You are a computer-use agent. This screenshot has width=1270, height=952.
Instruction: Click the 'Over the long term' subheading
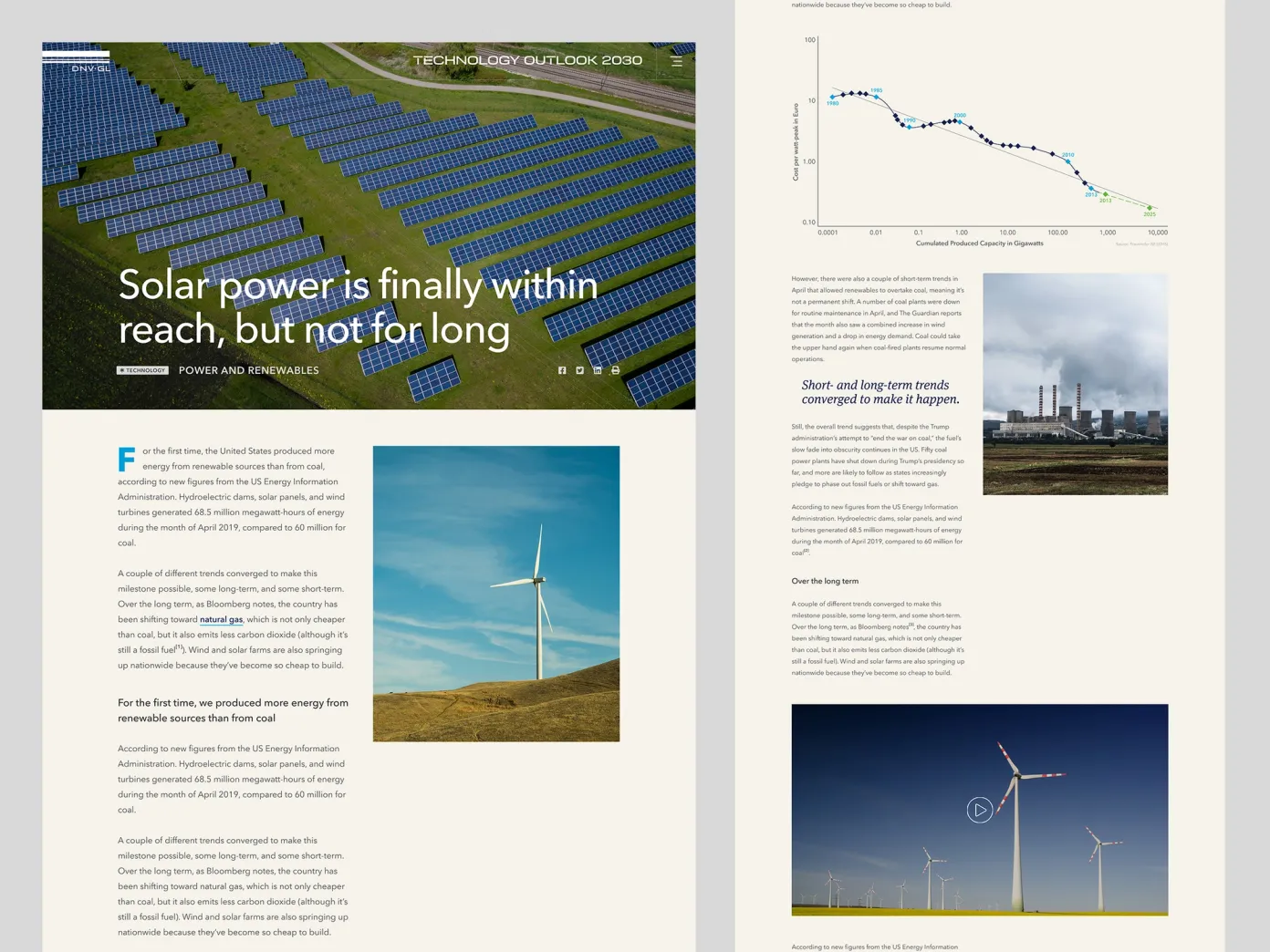[825, 581]
